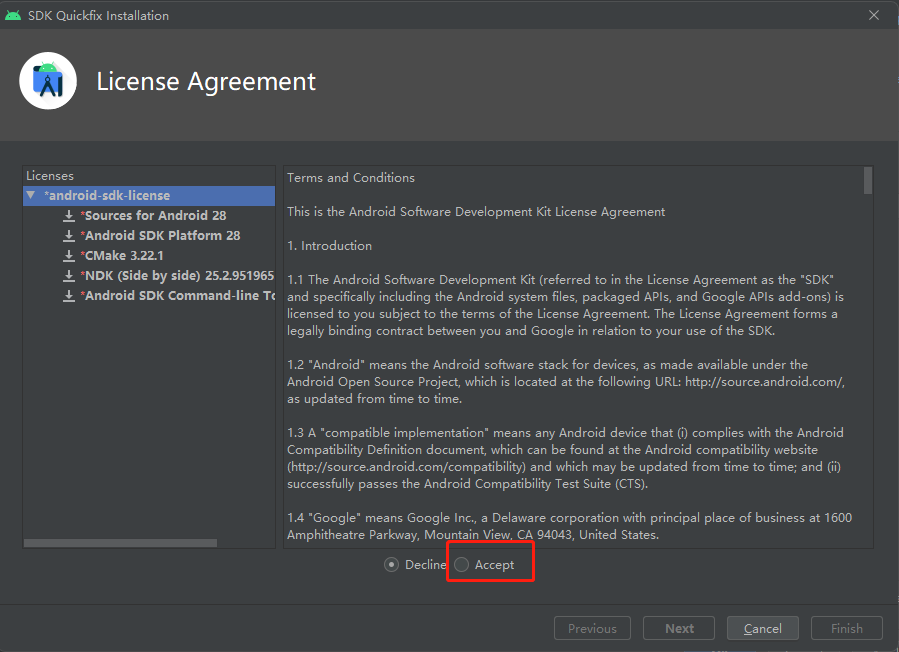Select the Decline radio button
Viewport: 899px width, 652px height.
pyautogui.click(x=391, y=565)
